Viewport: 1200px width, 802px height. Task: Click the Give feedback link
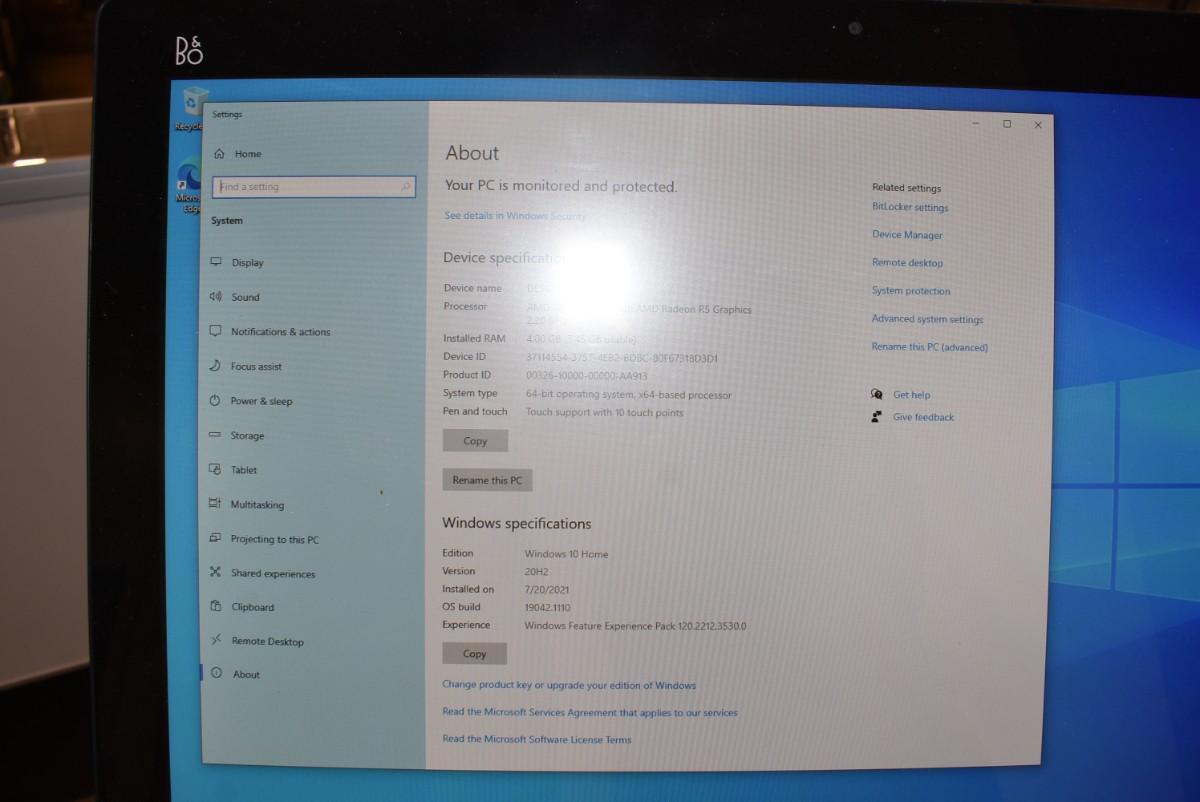coord(923,417)
